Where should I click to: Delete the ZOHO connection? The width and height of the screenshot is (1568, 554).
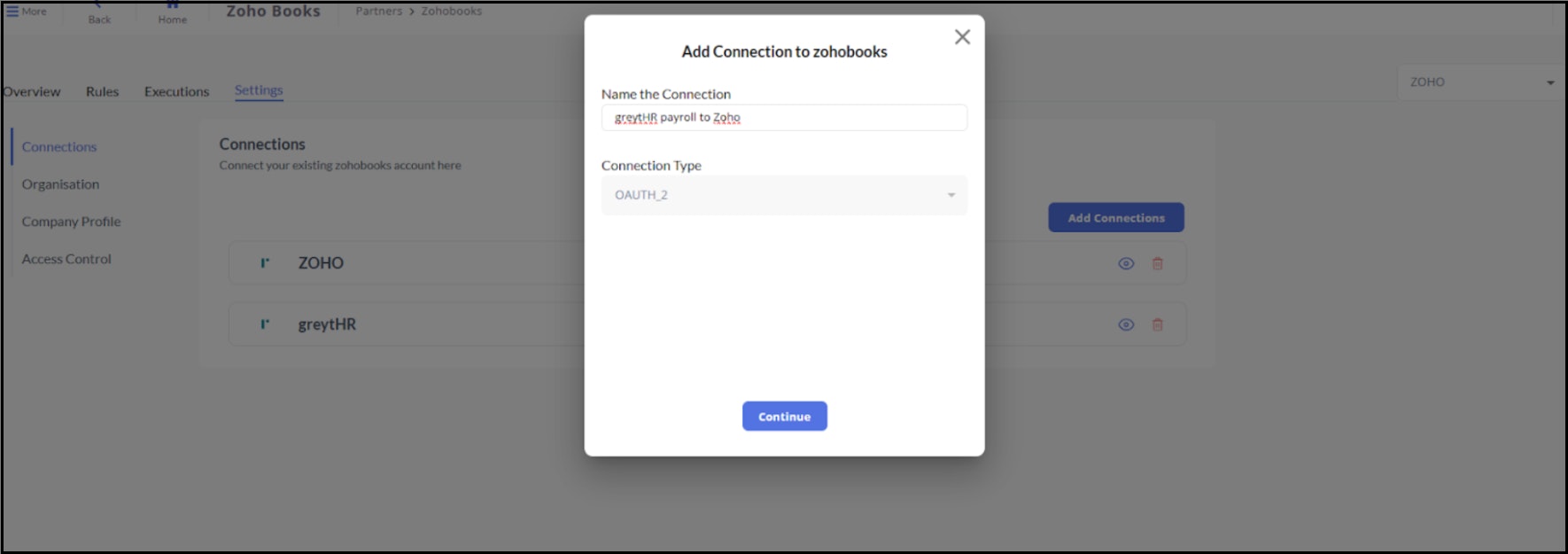(1157, 263)
